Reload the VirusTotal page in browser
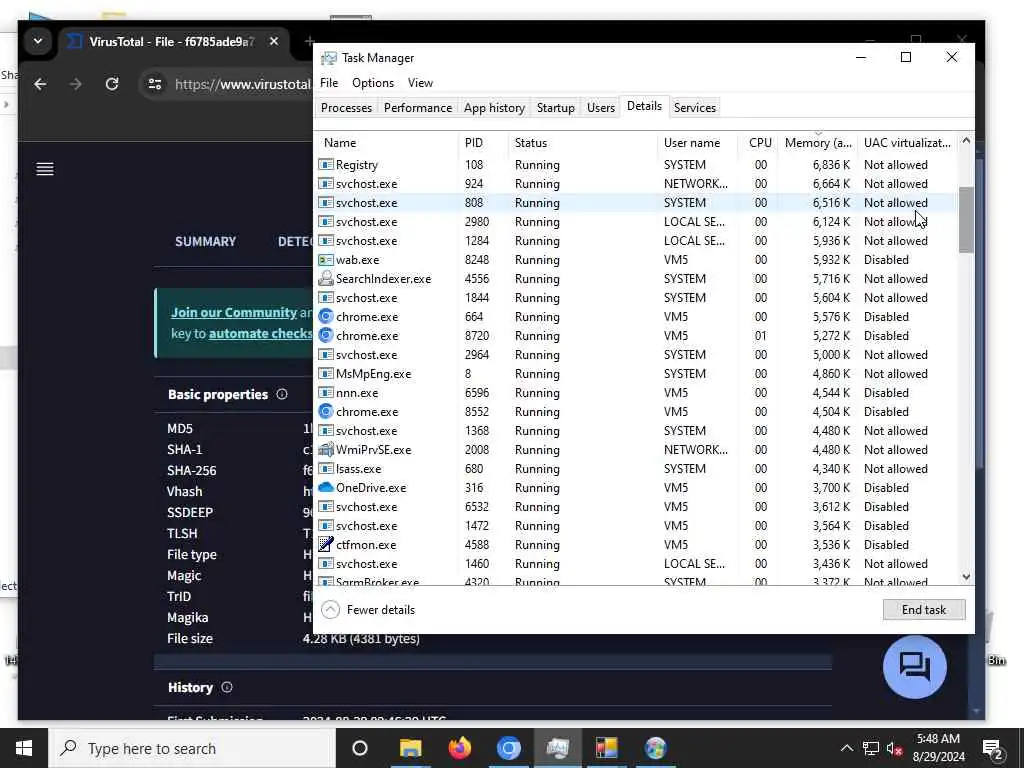Screen dimensions: 1024x768 pos(112,84)
